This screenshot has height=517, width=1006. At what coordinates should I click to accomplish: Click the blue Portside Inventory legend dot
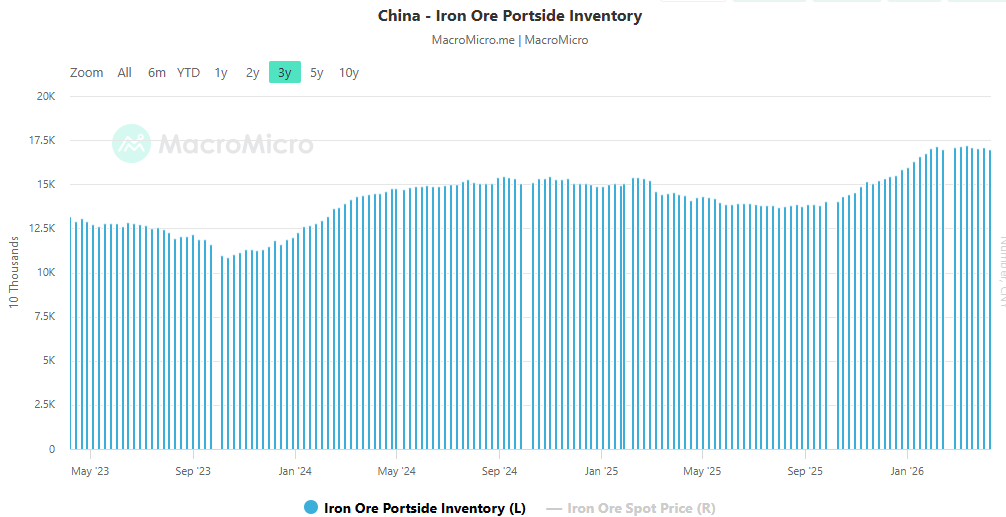310,508
